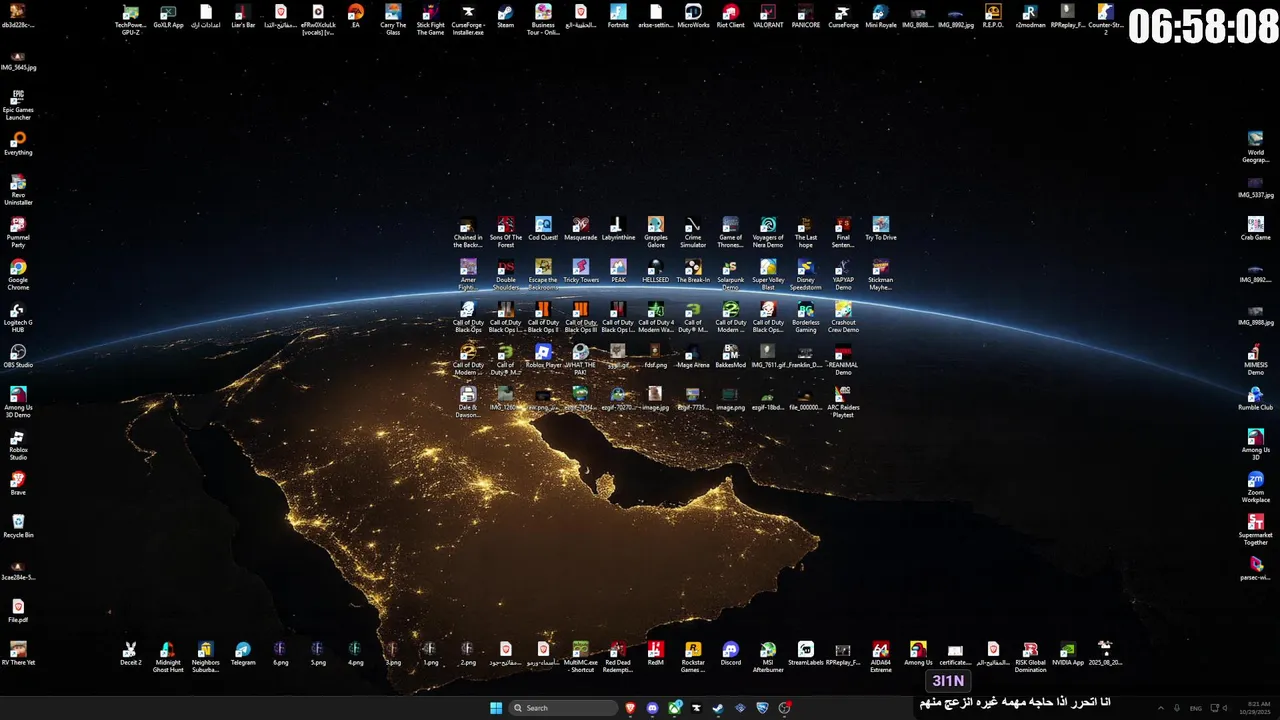The height and width of the screenshot is (720, 1280).
Task: Open the Steam desktop shortcut
Action: 505,16
